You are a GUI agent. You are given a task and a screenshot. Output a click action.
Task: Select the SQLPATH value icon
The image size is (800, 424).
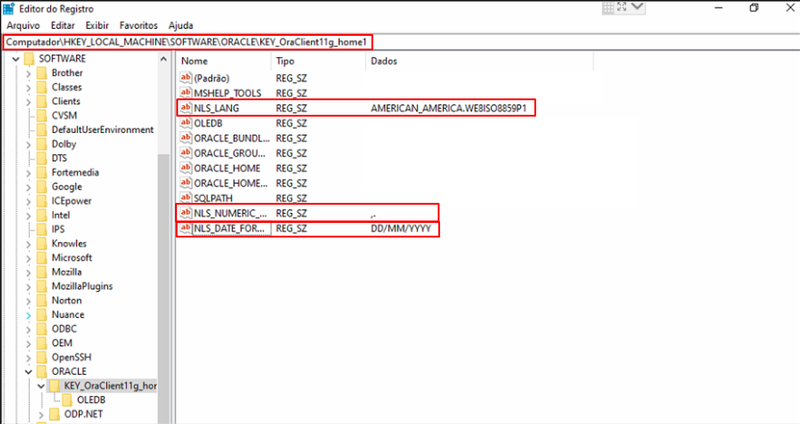pyautogui.click(x=186, y=197)
